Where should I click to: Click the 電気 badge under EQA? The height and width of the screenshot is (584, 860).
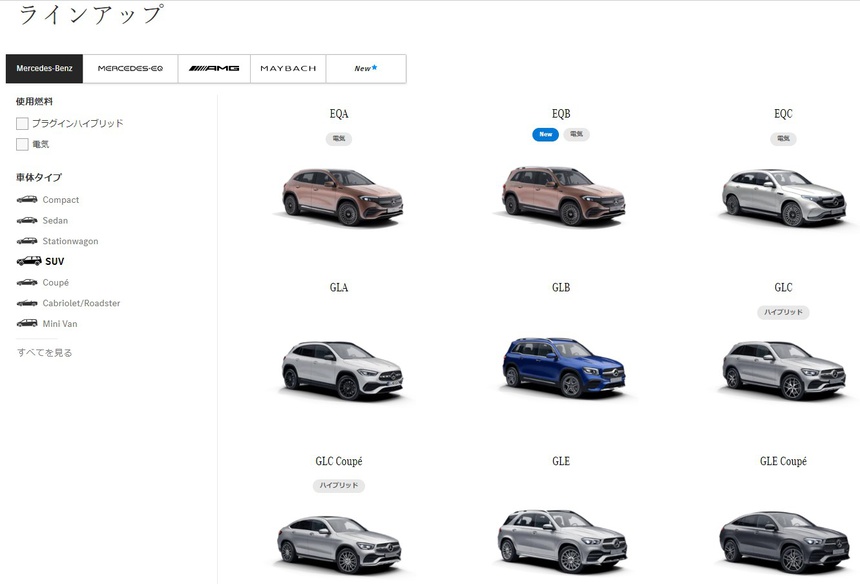[x=339, y=139]
